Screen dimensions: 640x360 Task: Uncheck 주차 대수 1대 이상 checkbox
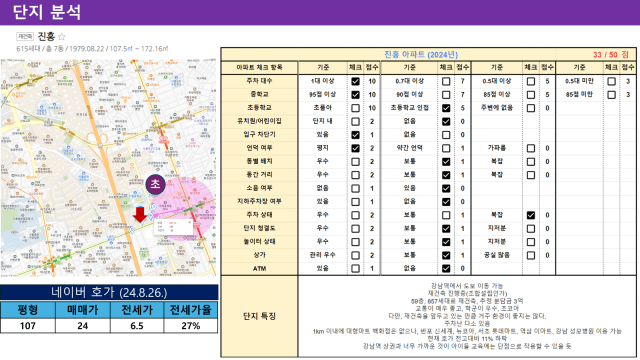tap(356, 81)
